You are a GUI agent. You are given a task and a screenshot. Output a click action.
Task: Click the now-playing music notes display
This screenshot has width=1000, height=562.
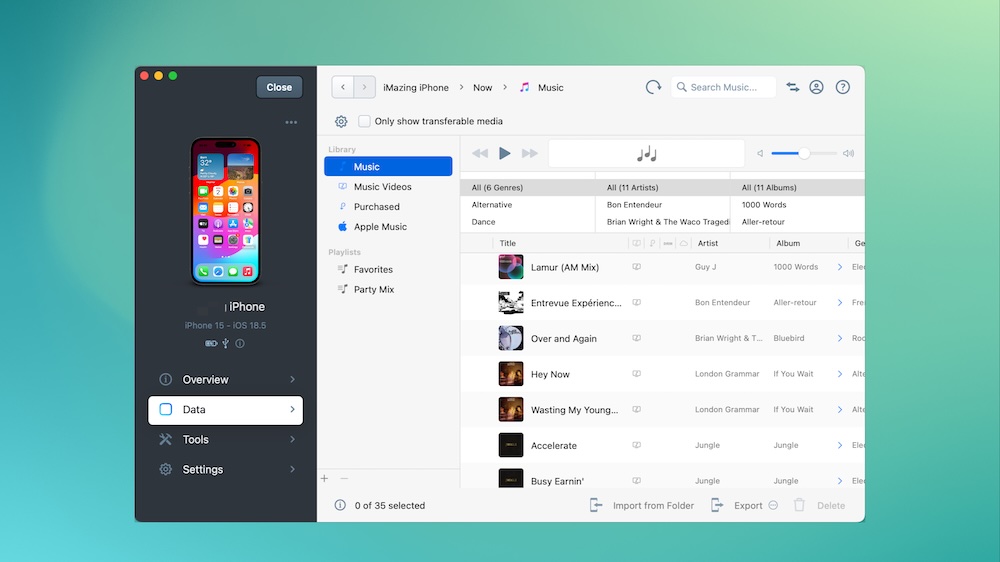[647, 154]
